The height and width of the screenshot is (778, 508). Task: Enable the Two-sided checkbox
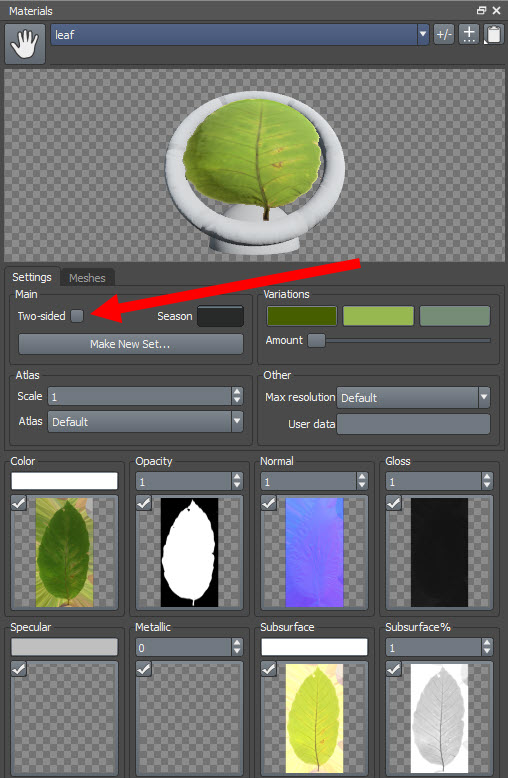coord(77,316)
